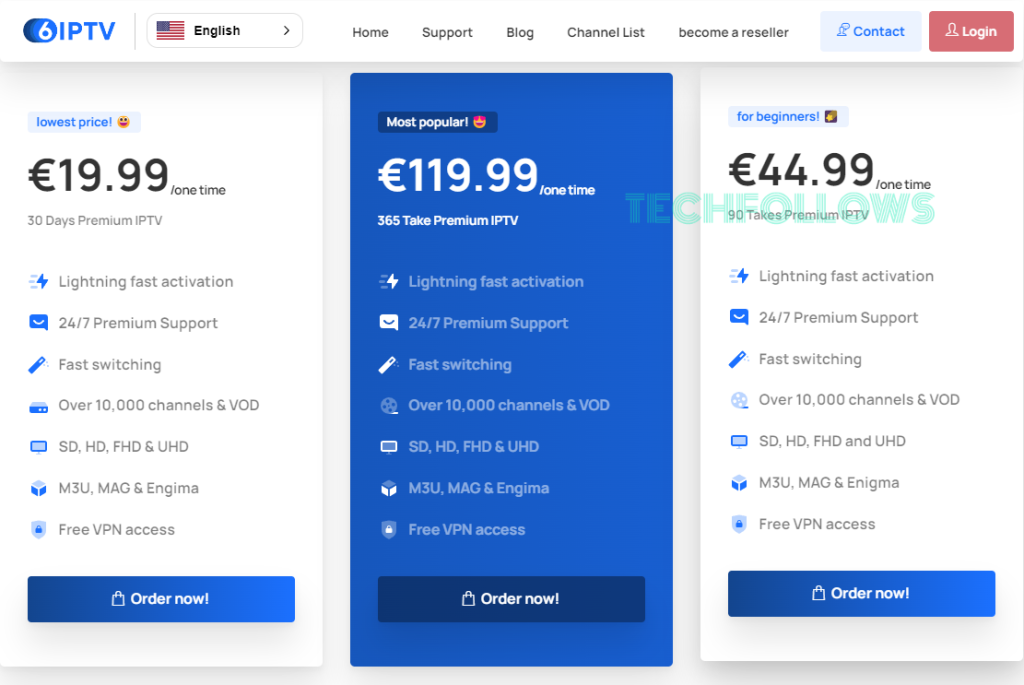
Task: Open the Support menu item
Action: tap(447, 33)
